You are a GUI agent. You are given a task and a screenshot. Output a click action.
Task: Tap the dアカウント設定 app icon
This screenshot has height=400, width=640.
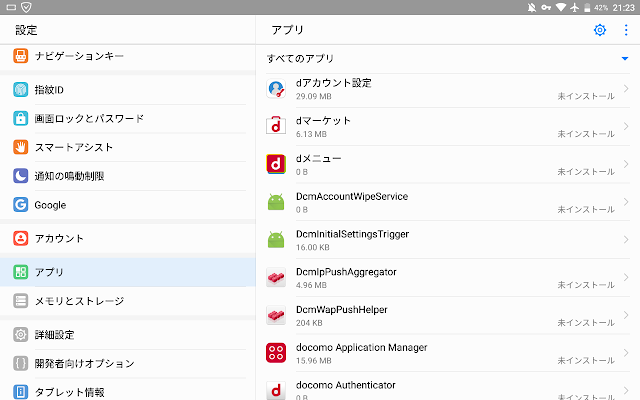tap(277, 89)
